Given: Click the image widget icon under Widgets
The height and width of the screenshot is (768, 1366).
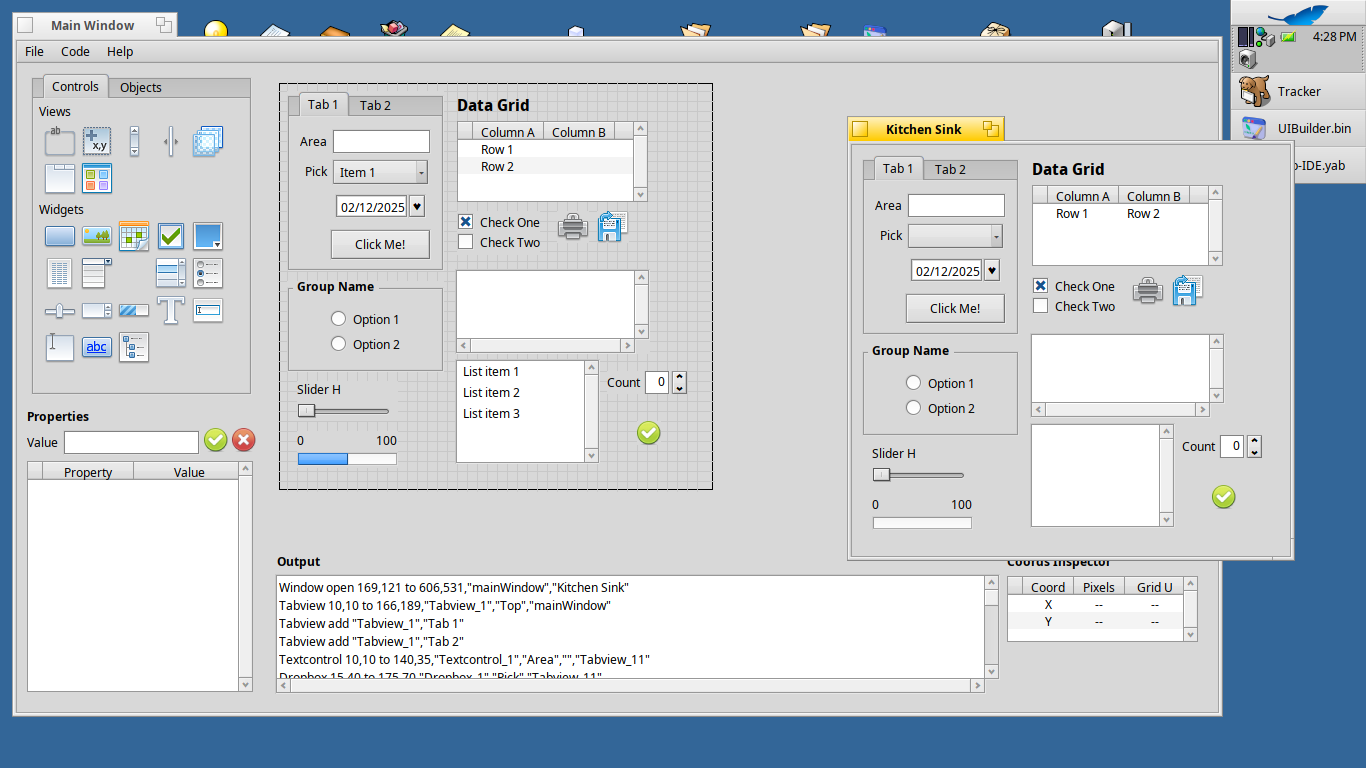Looking at the screenshot, I should click(97, 236).
